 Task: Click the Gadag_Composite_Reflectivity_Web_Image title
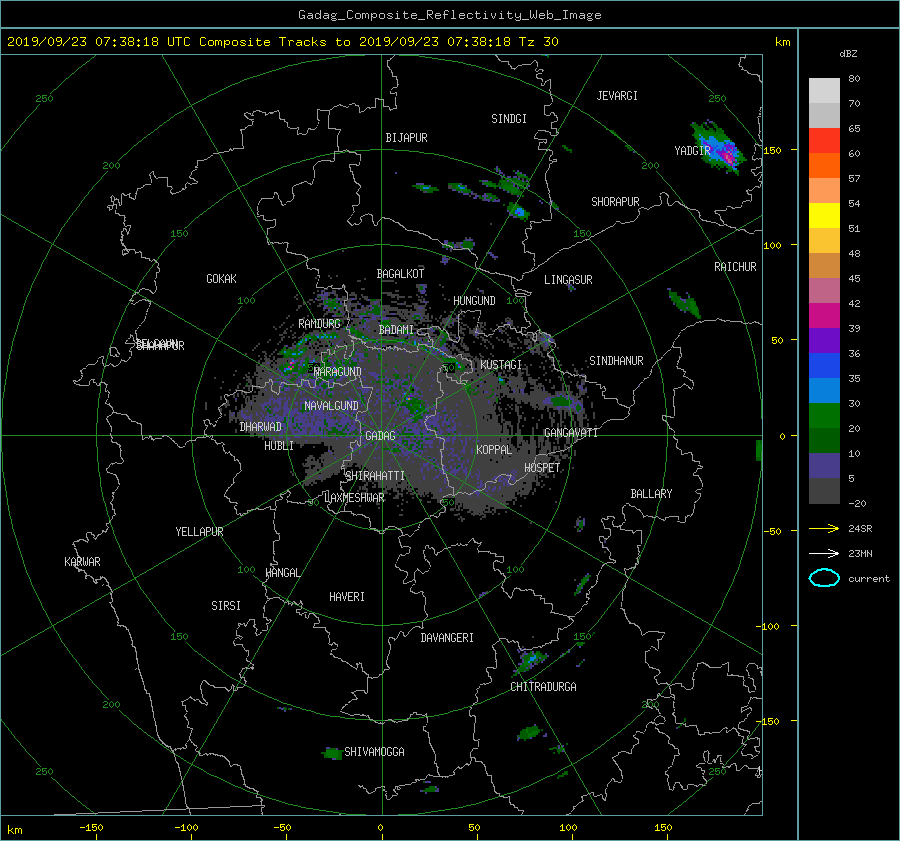449,15
